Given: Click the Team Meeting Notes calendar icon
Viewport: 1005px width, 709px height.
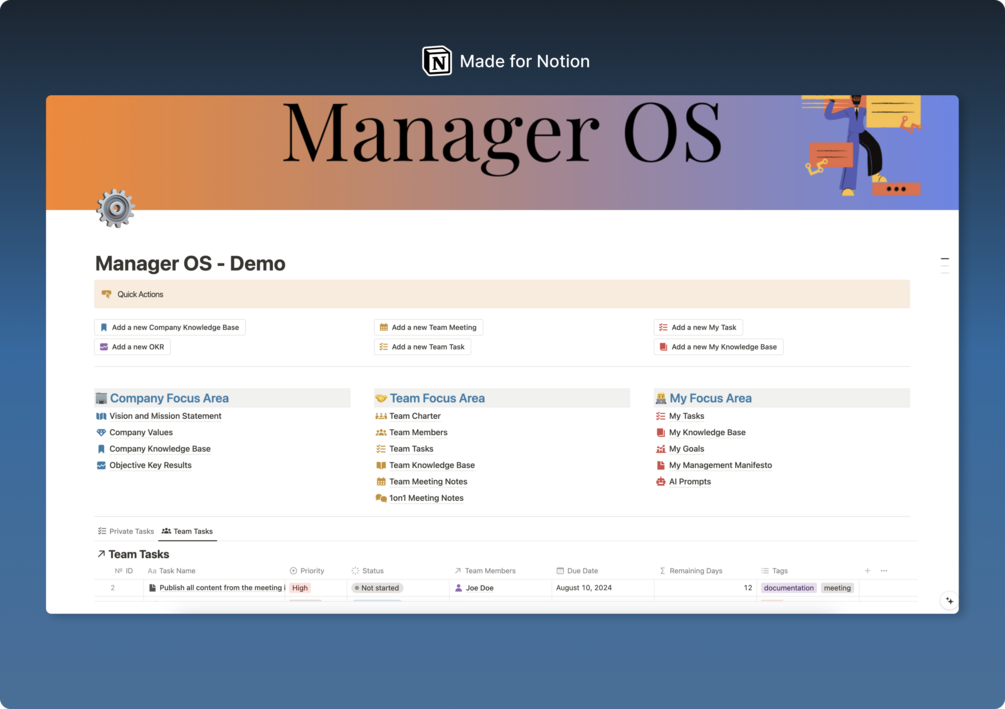Looking at the screenshot, I should (x=381, y=481).
